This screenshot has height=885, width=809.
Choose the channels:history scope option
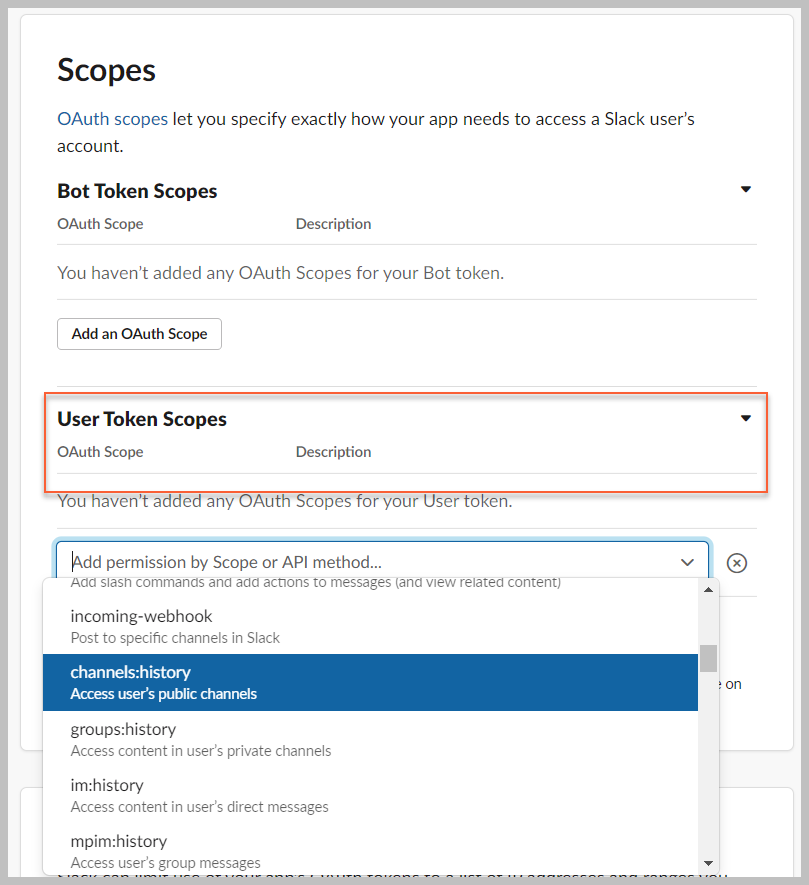(370, 682)
